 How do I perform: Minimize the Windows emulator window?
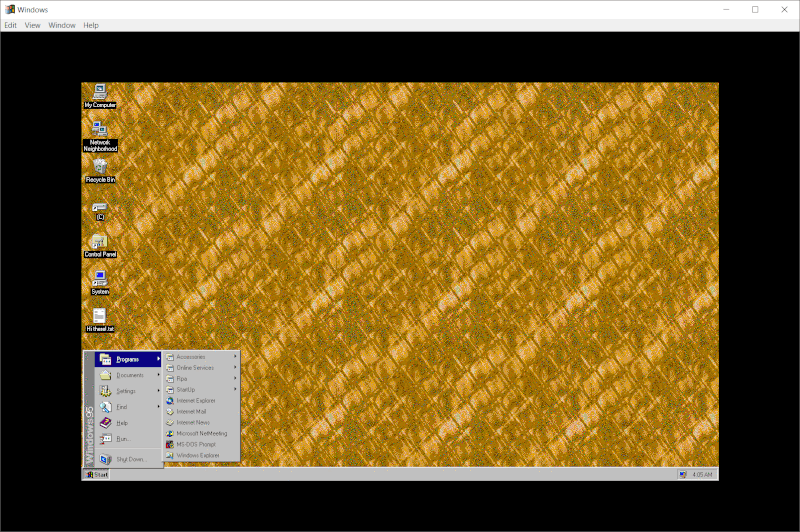pos(726,10)
